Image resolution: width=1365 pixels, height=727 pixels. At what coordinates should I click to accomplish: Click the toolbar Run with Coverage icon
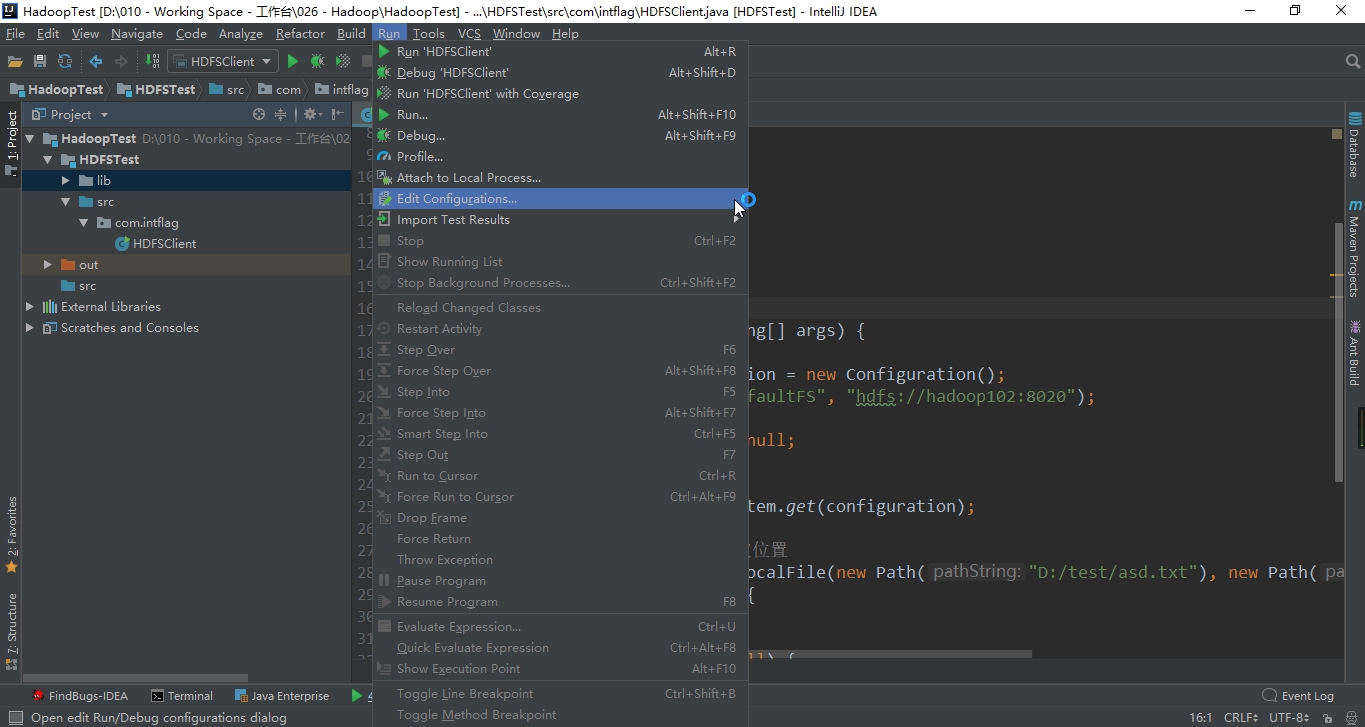click(x=343, y=61)
